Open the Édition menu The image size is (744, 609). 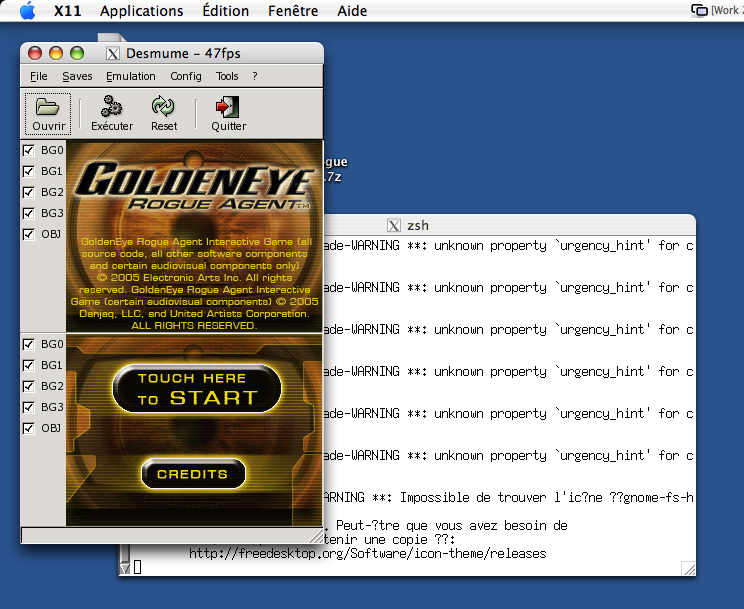(225, 10)
